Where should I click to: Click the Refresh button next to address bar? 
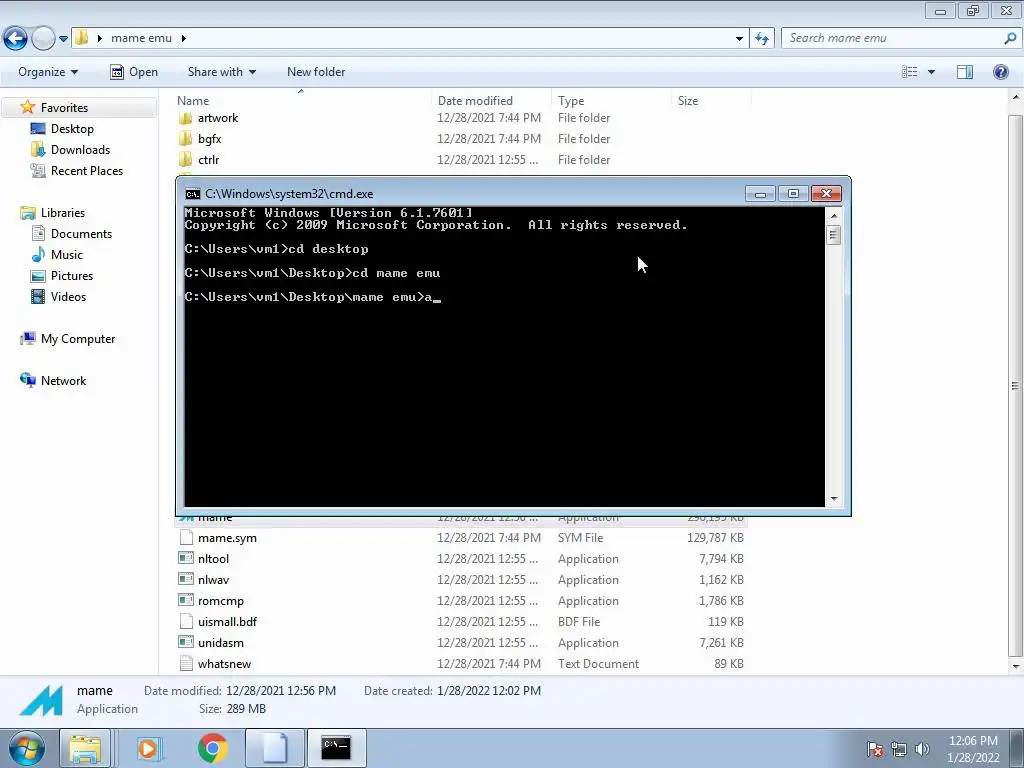(761, 39)
